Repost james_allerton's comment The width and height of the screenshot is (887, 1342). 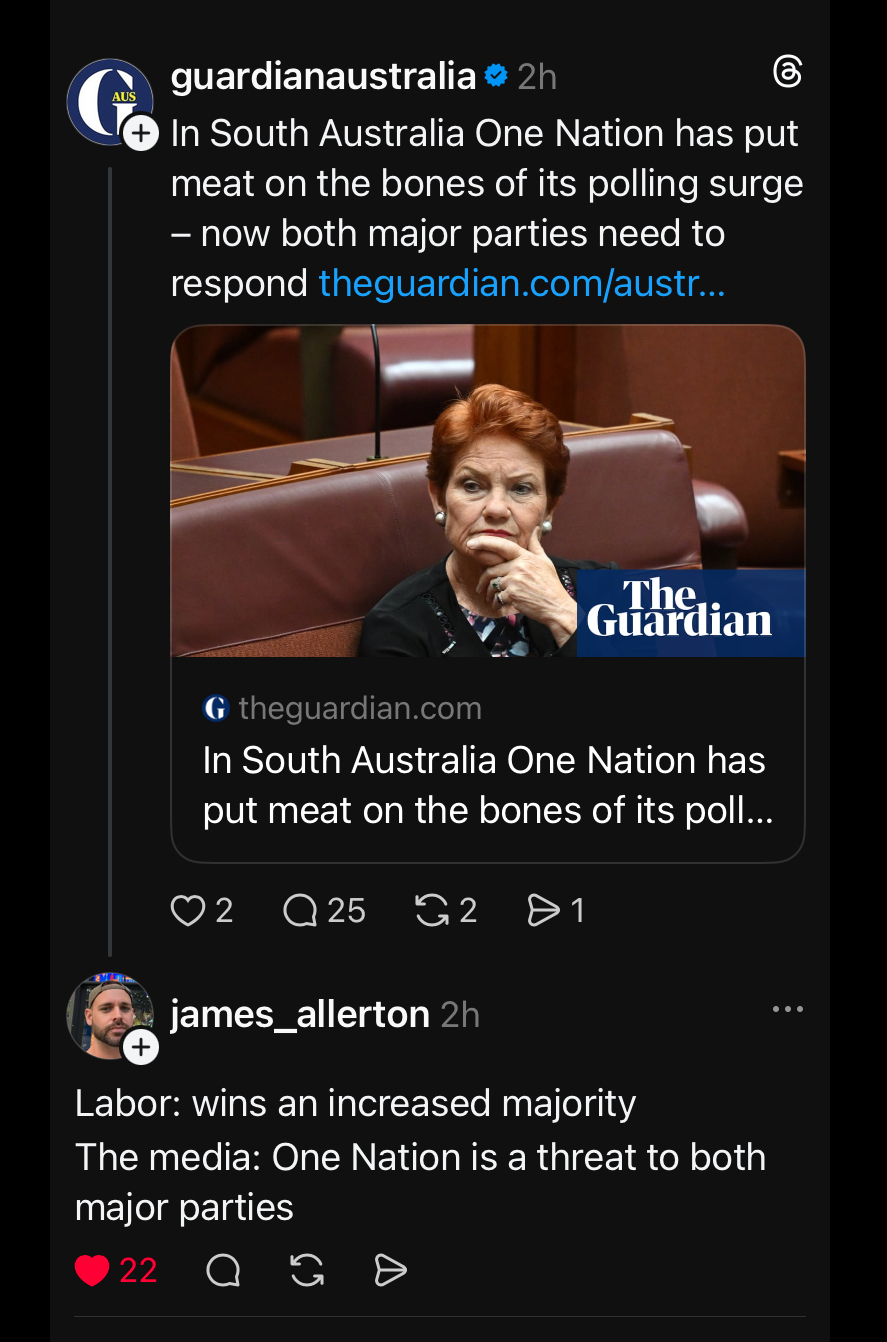(x=306, y=1270)
